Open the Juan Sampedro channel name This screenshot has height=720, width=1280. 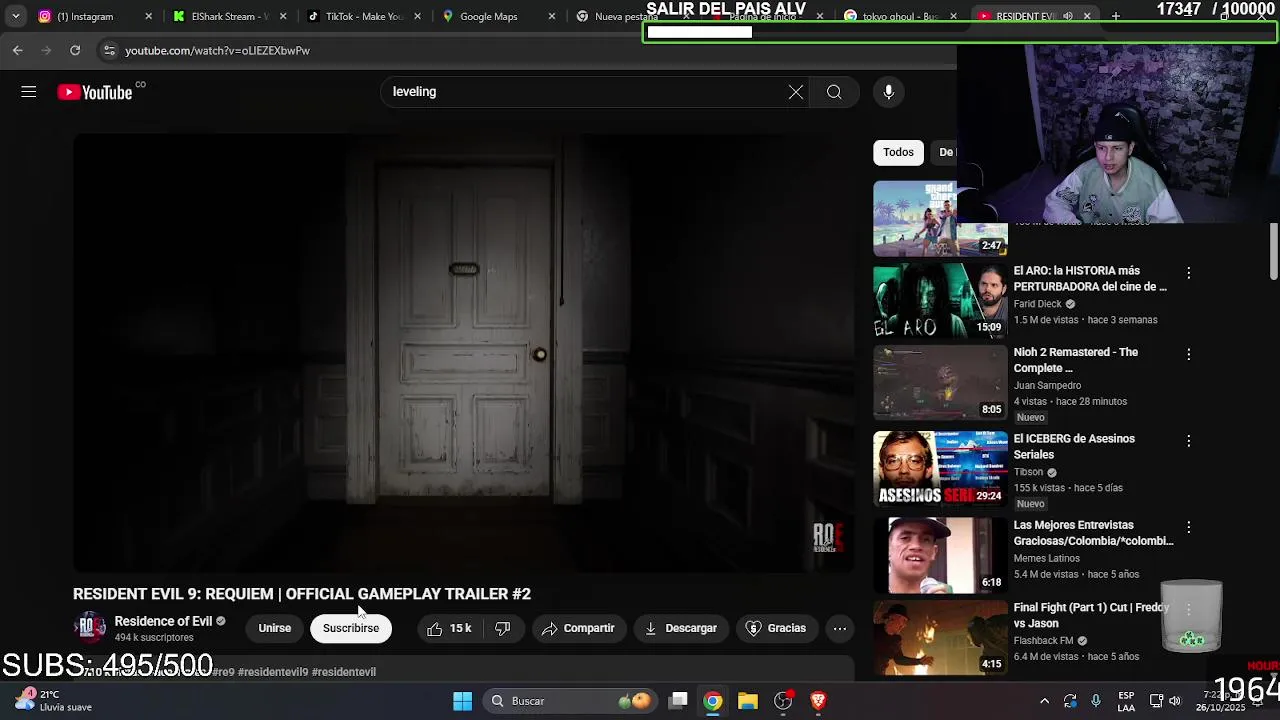point(1047,385)
